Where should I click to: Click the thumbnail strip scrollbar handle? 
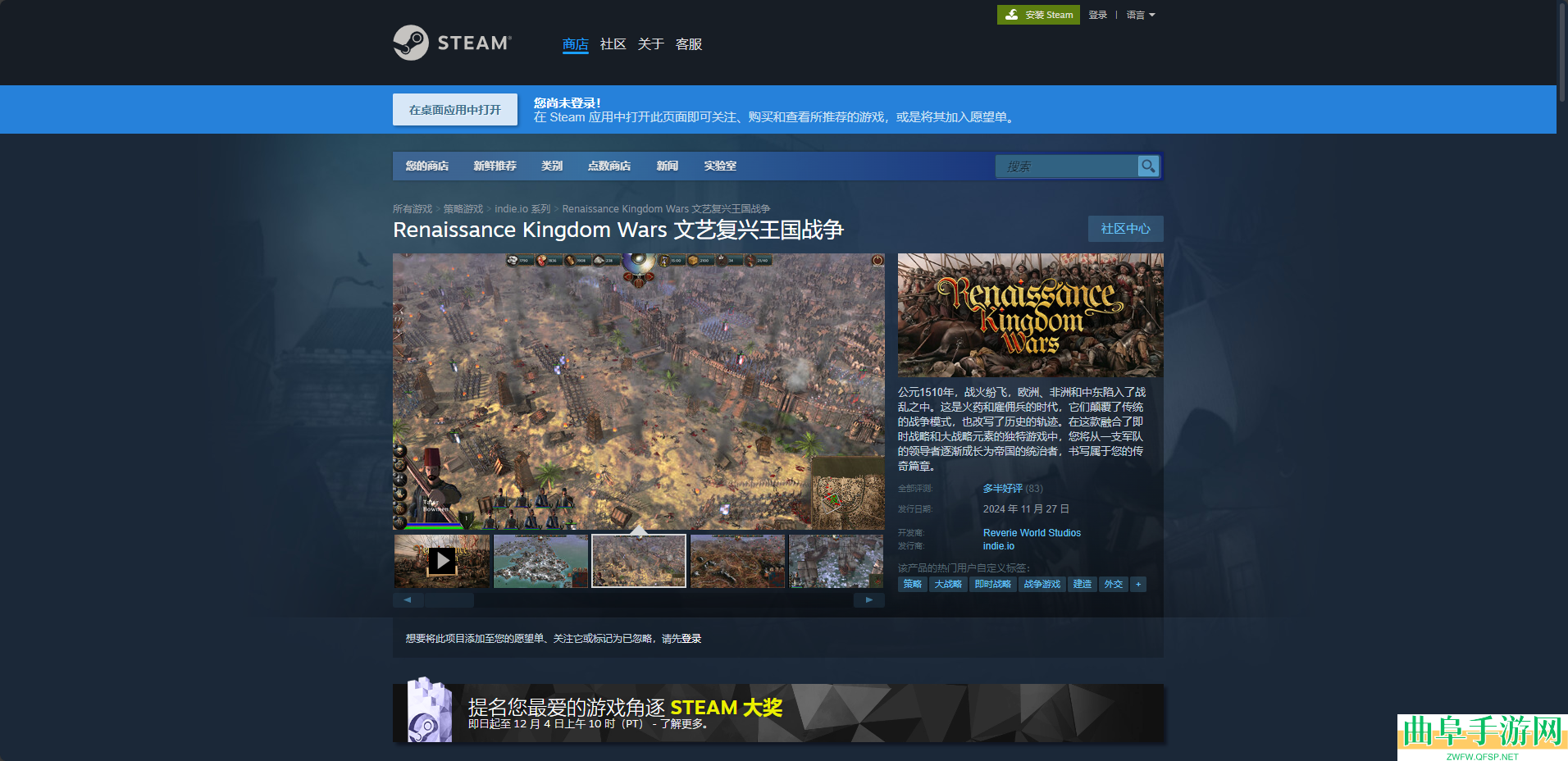[x=449, y=600]
